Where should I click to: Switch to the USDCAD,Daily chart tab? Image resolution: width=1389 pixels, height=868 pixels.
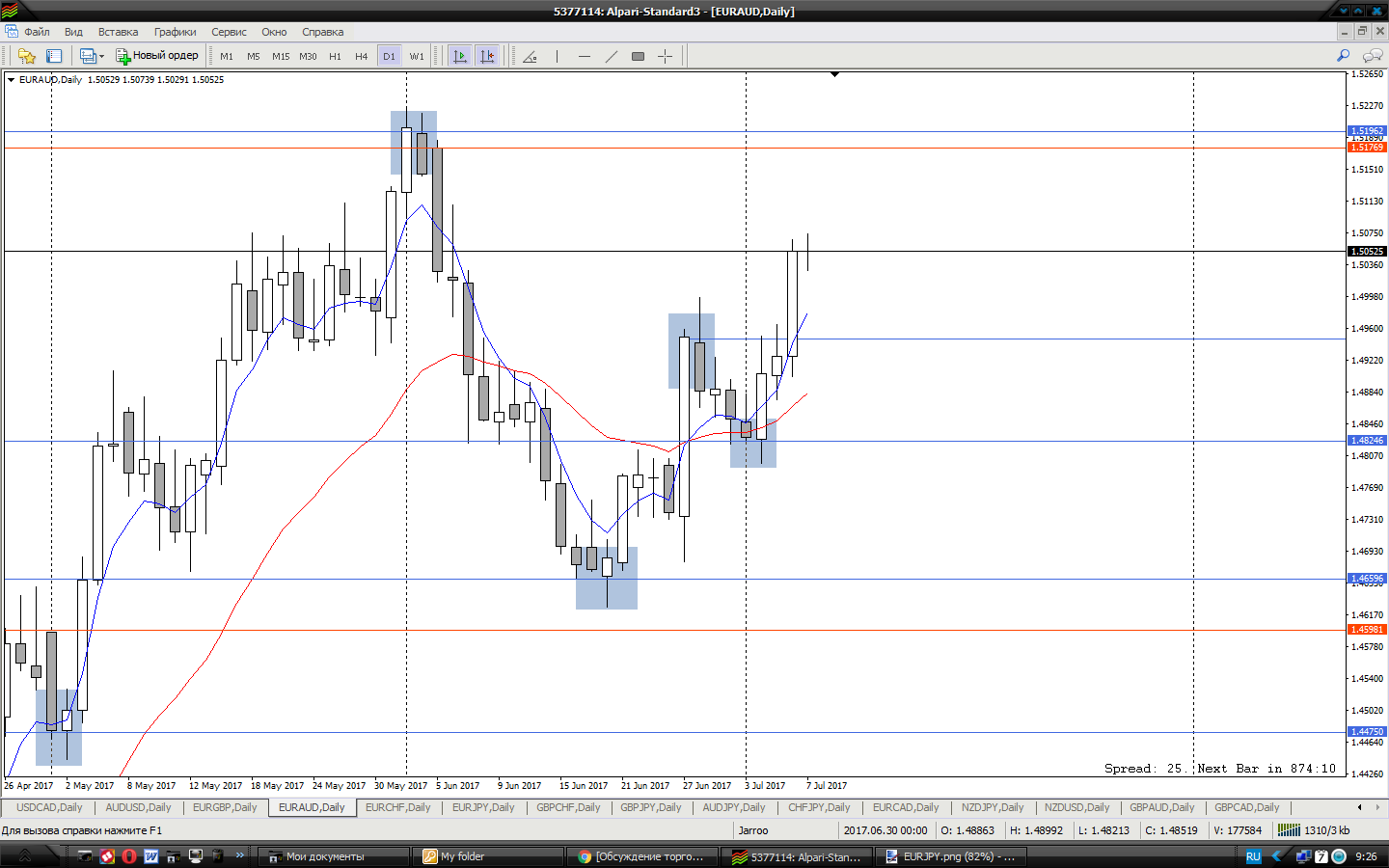pos(49,808)
